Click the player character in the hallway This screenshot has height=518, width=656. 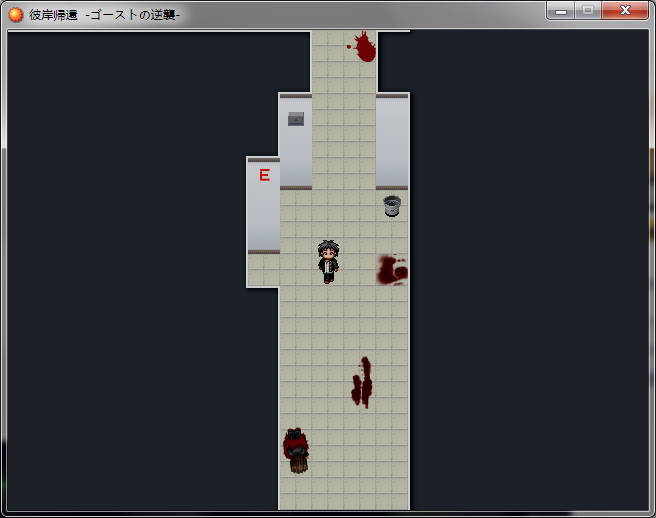click(328, 262)
